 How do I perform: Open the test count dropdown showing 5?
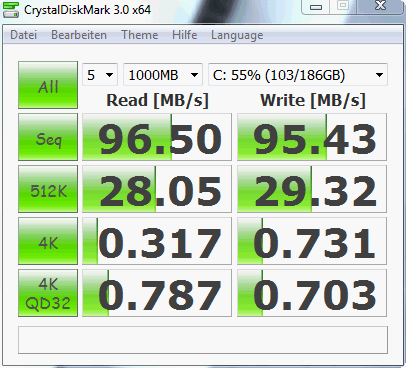click(100, 75)
